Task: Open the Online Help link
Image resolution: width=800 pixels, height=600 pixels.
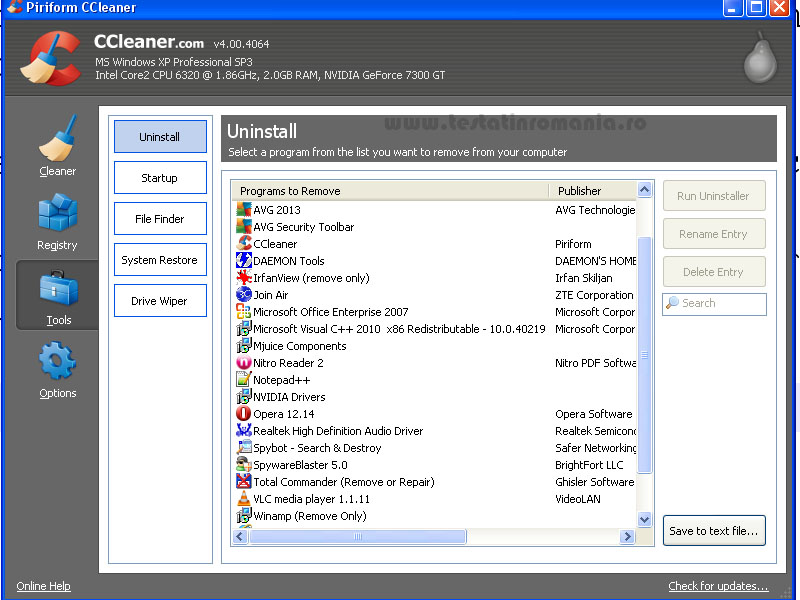Action: coord(43,586)
